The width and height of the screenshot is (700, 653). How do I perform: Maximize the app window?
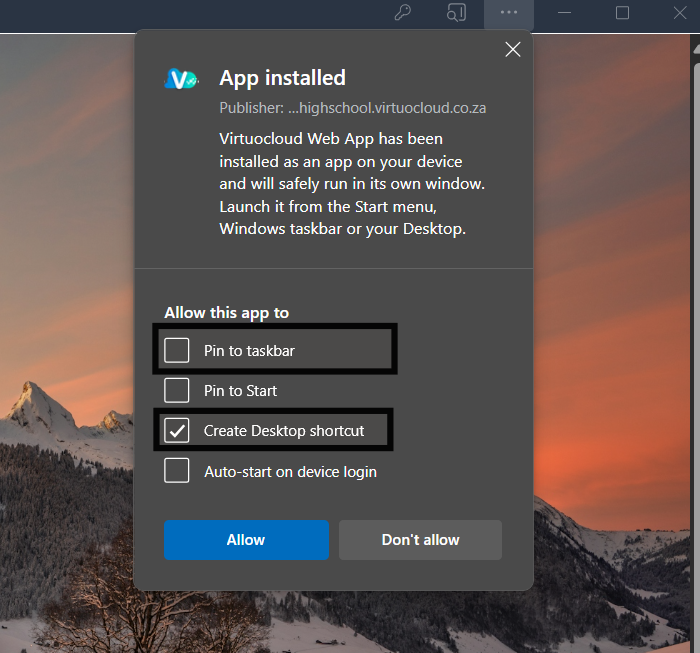(622, 13)
